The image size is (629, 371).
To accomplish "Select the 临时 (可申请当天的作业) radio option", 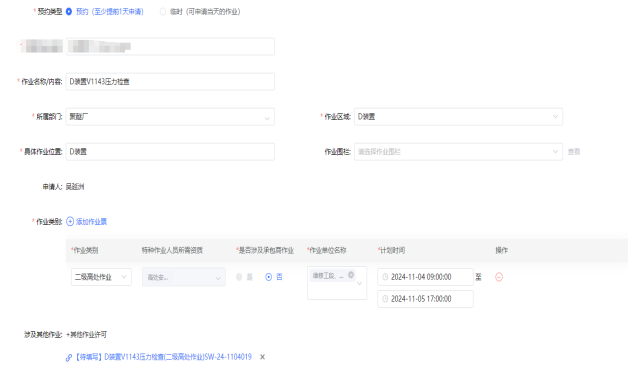I will point(163,12).
